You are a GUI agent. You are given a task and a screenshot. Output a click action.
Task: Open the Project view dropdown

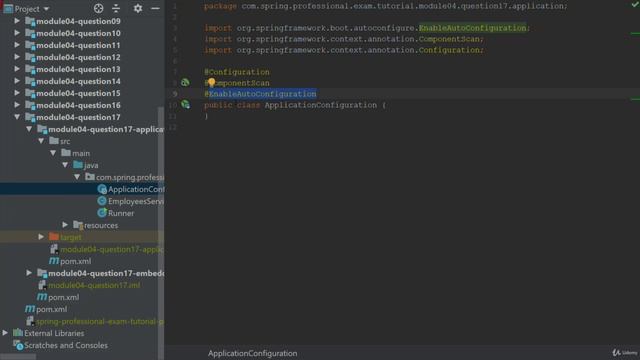click(46, 9)
